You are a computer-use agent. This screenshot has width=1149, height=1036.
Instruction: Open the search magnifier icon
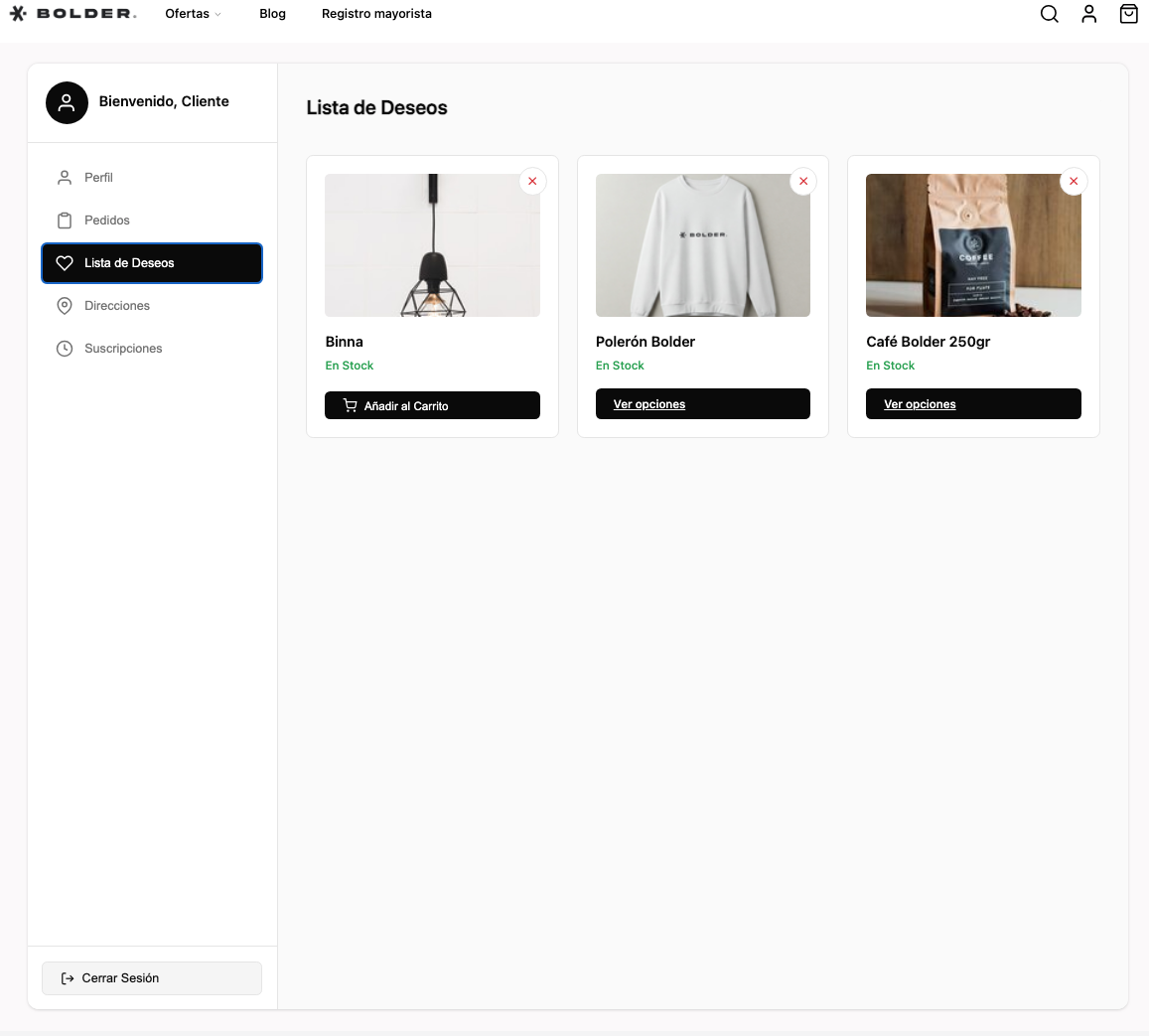[1050, 14]
